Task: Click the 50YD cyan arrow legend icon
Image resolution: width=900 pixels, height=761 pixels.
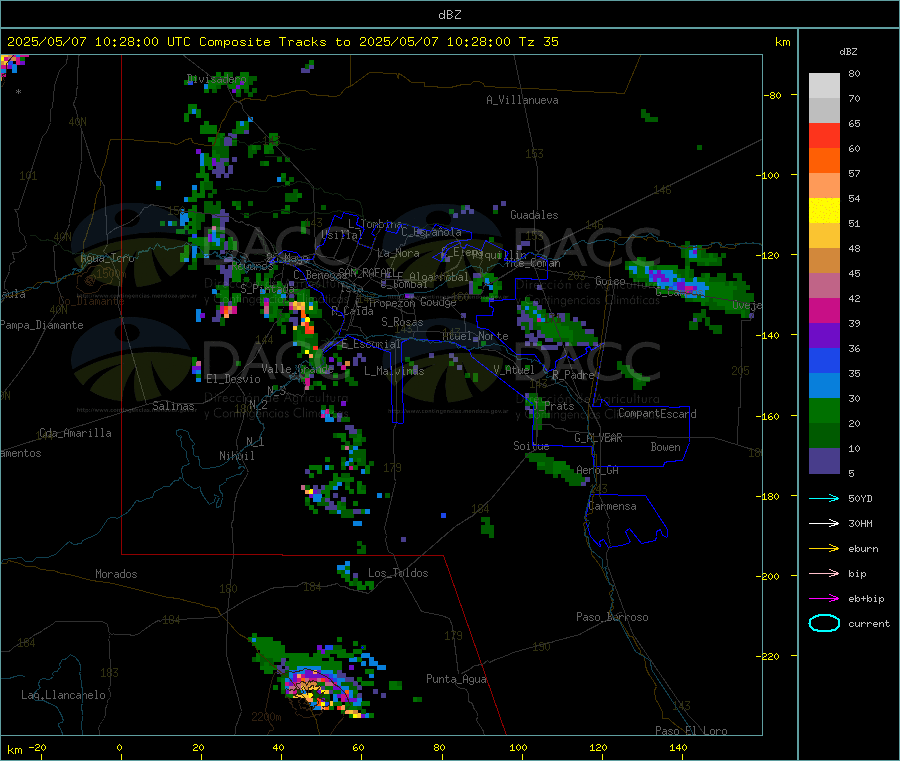Action: click(824, 498)
